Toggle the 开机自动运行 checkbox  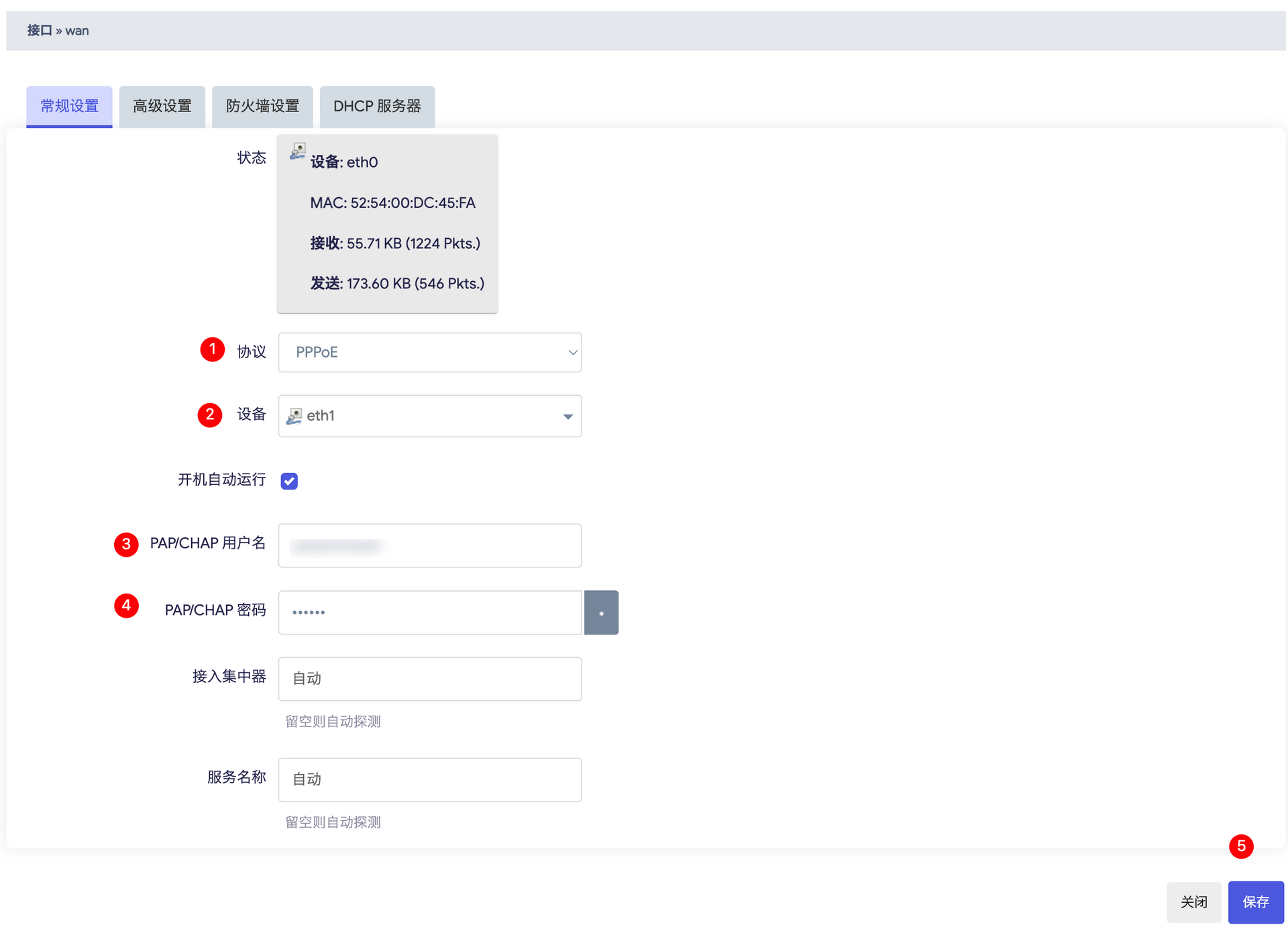289,481
